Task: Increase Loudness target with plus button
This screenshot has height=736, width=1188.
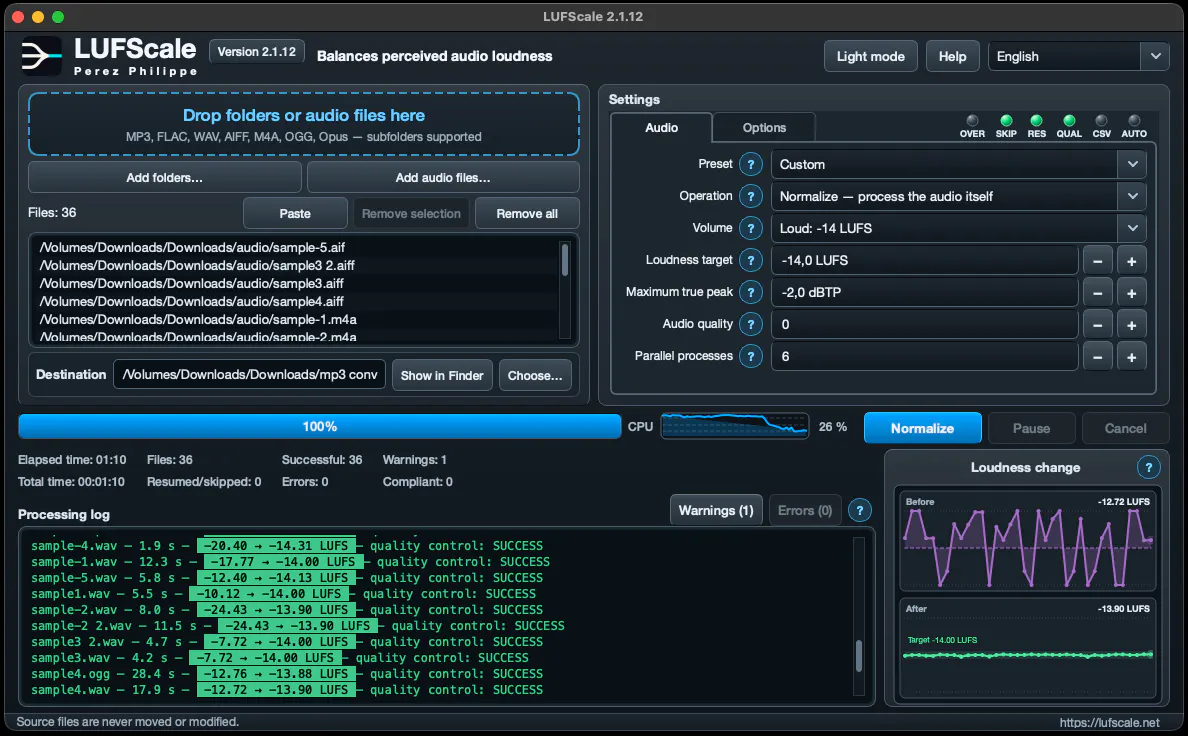Action: point(1131,261)
